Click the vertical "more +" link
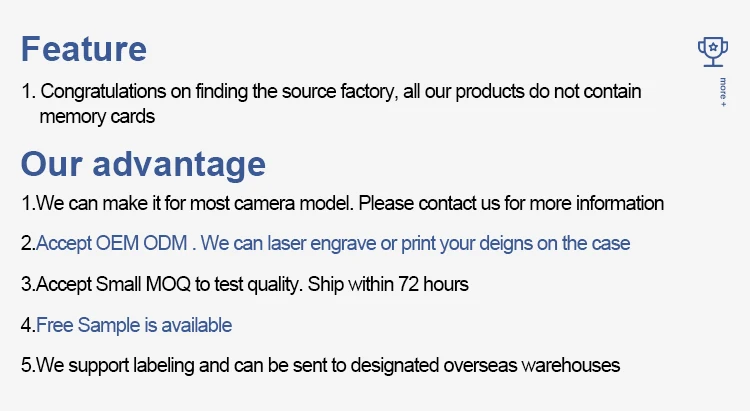This screenshot has height=411, width=750. click(x=722, y=92)
